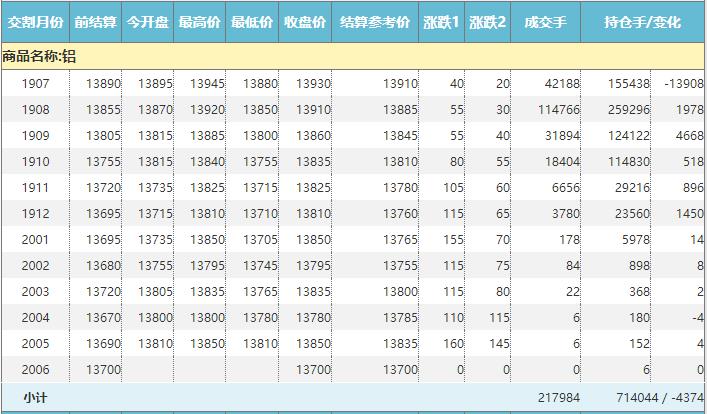Select the 今开盘 column header
Viewport: 707px width, 414px height.
click(x=148, y=21)
